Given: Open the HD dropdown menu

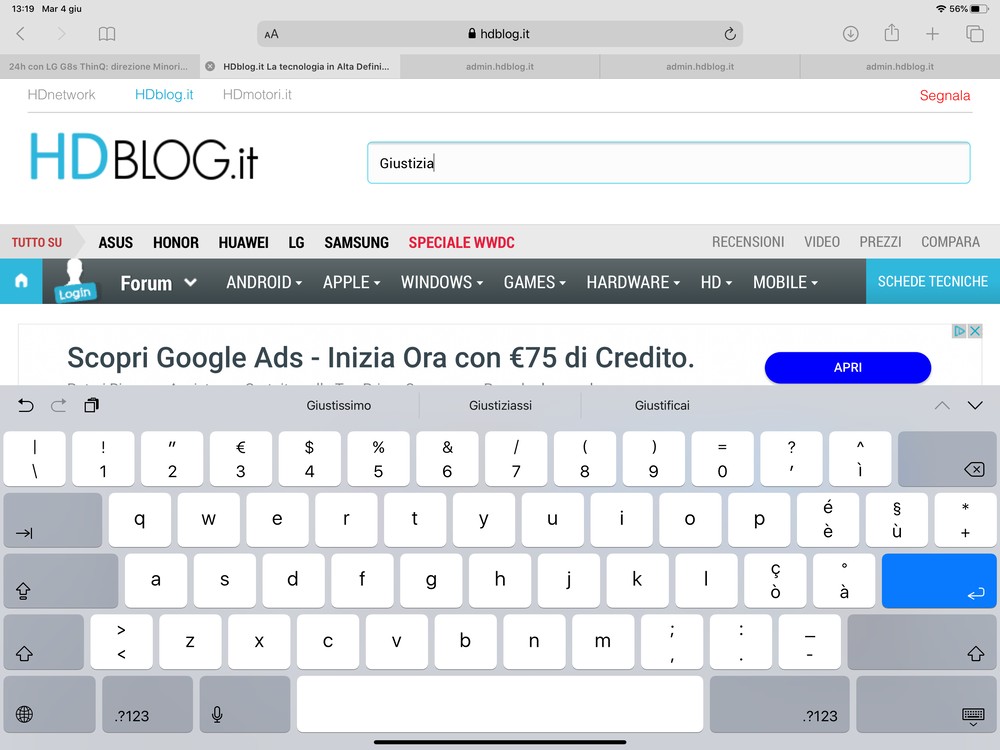Looking at the screenshot, I should 716,282.
